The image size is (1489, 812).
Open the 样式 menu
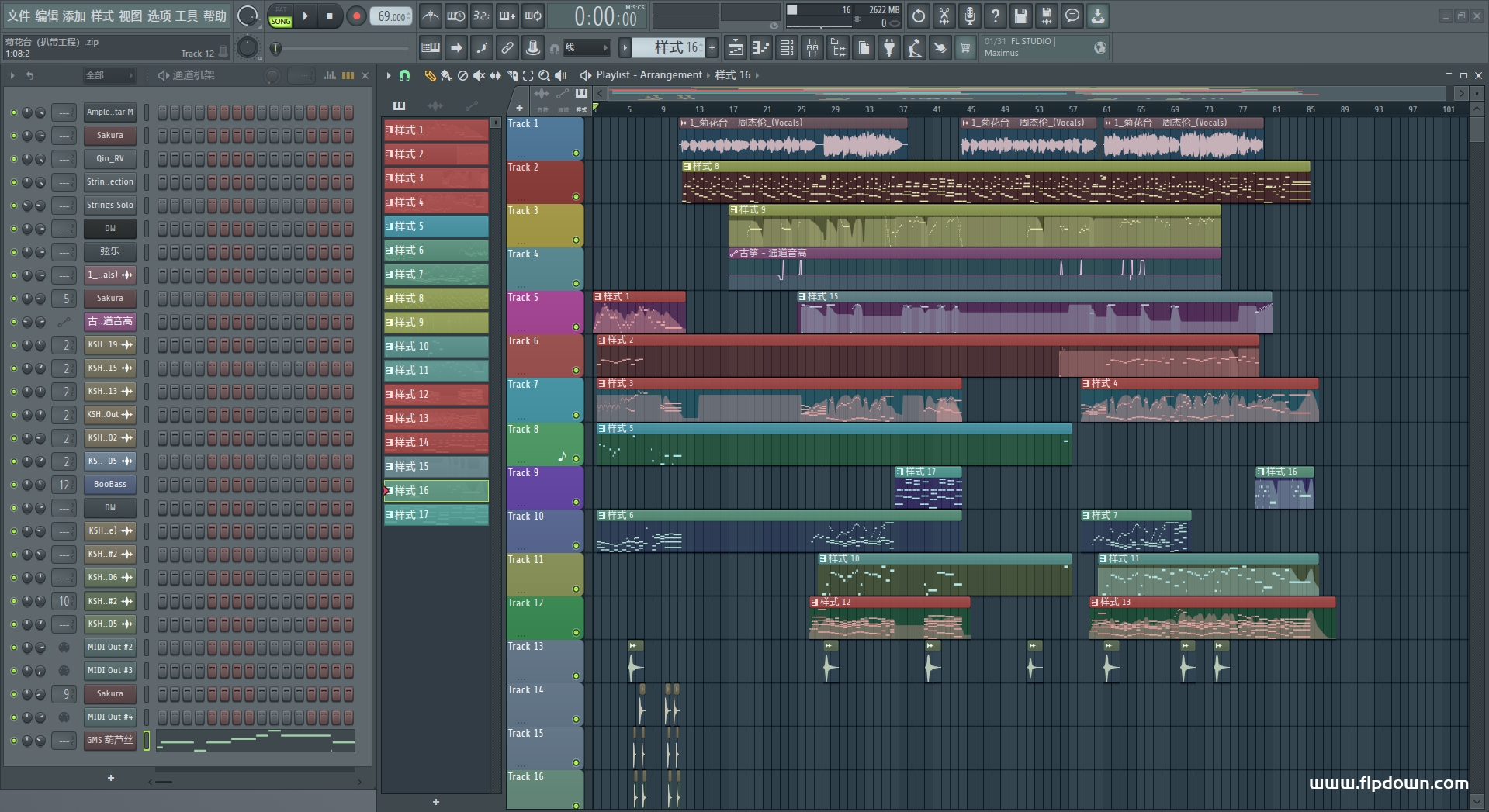click(102, 16)
